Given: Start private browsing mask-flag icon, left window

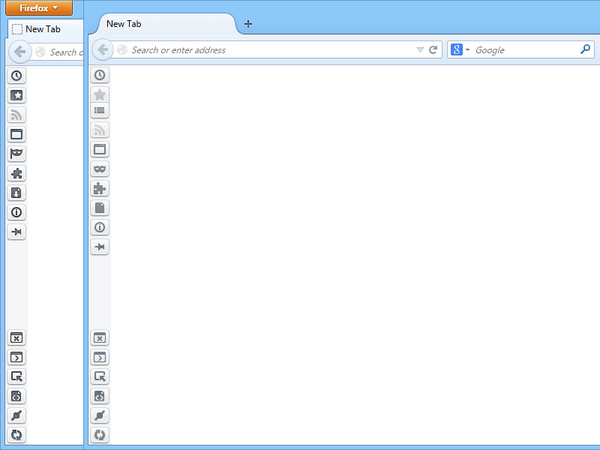Looking at the screenshot, I should (16, 153).
